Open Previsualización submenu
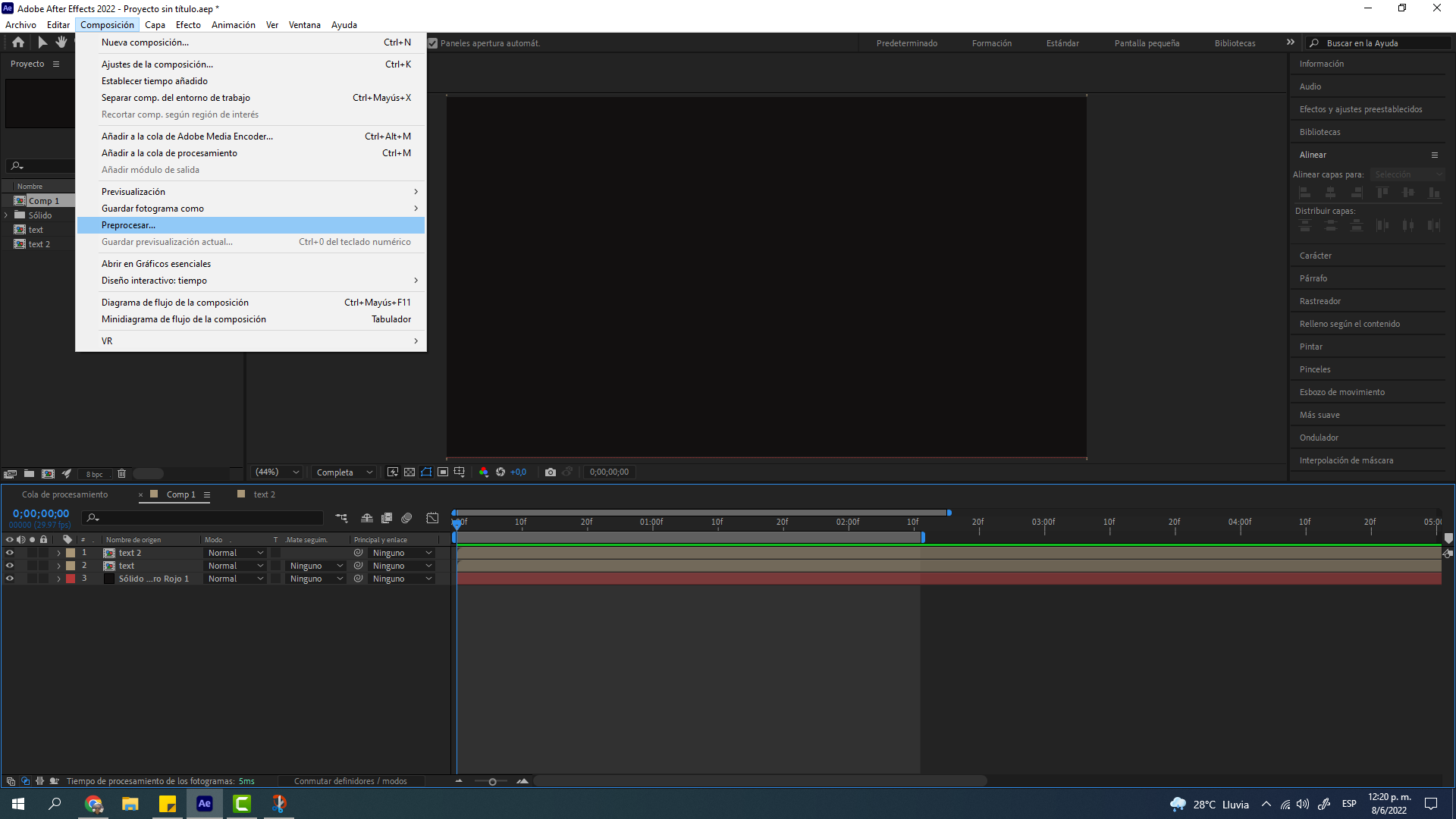 (251, 192)
